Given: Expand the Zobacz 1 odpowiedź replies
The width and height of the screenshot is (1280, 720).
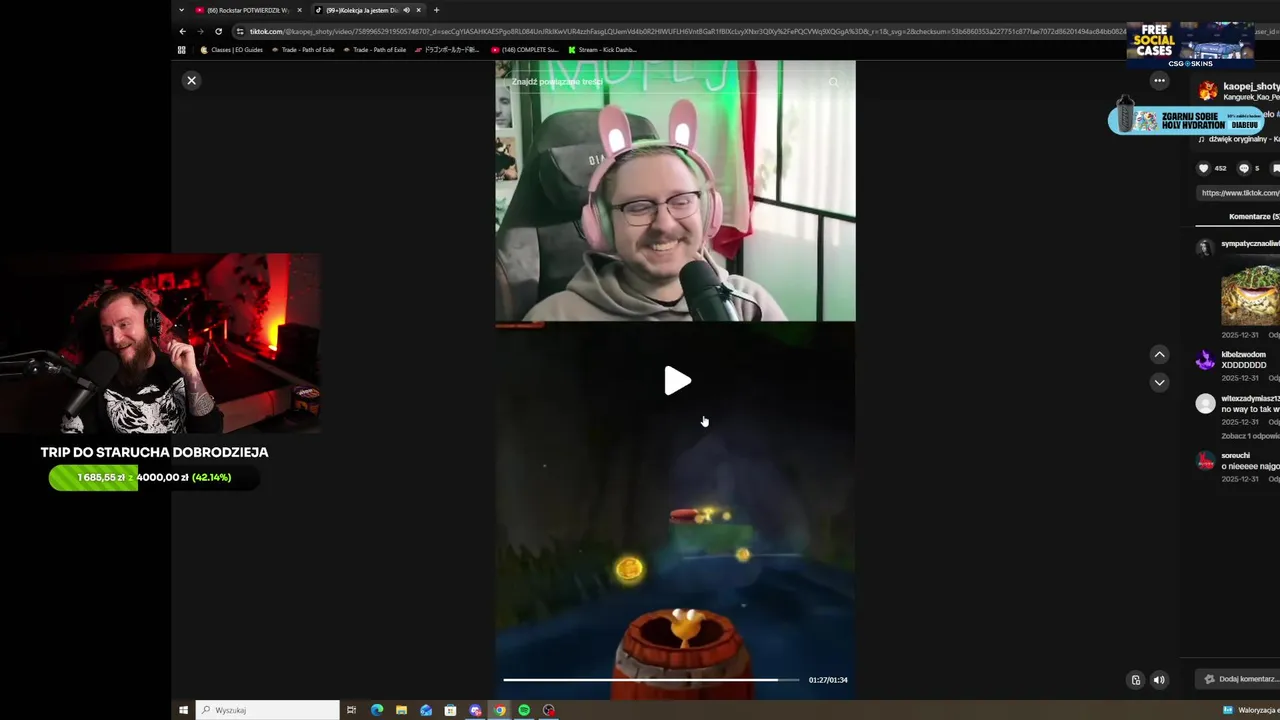Looking at the screenshot, I should tap(1250, 436).
